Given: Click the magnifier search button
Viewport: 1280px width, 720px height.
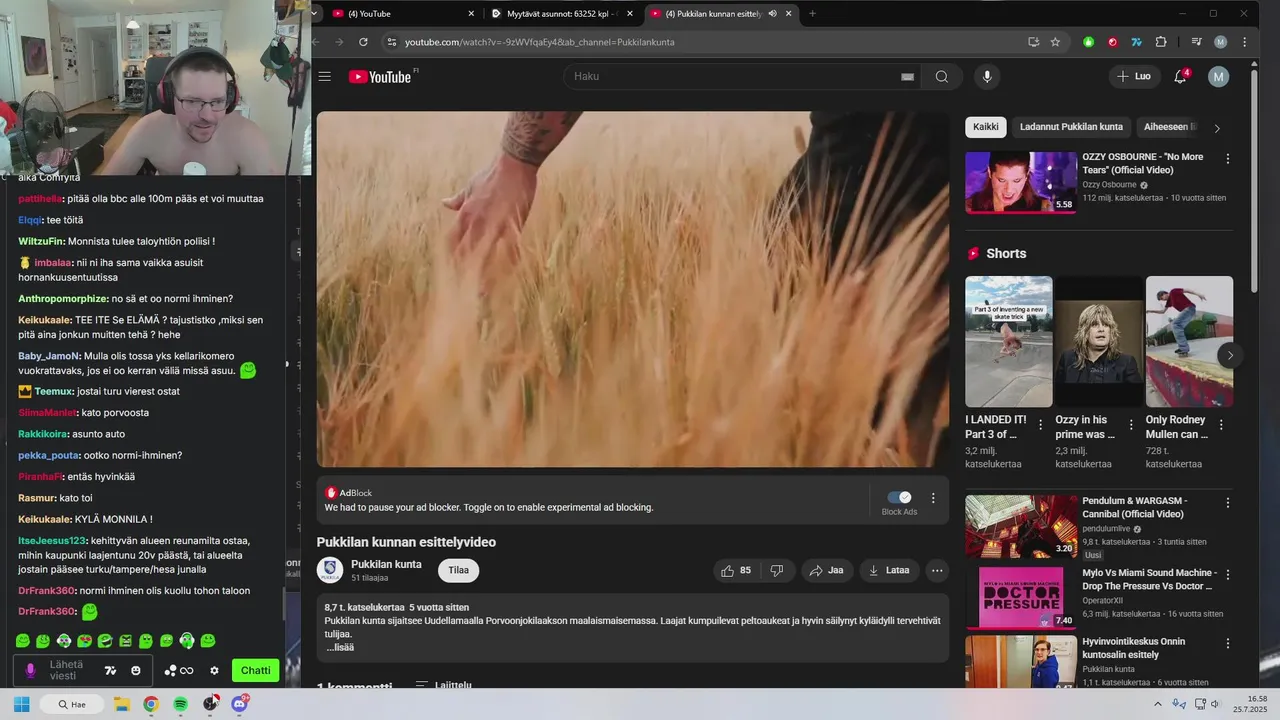Looking at the screenshot, I should [x=942, y=77].
